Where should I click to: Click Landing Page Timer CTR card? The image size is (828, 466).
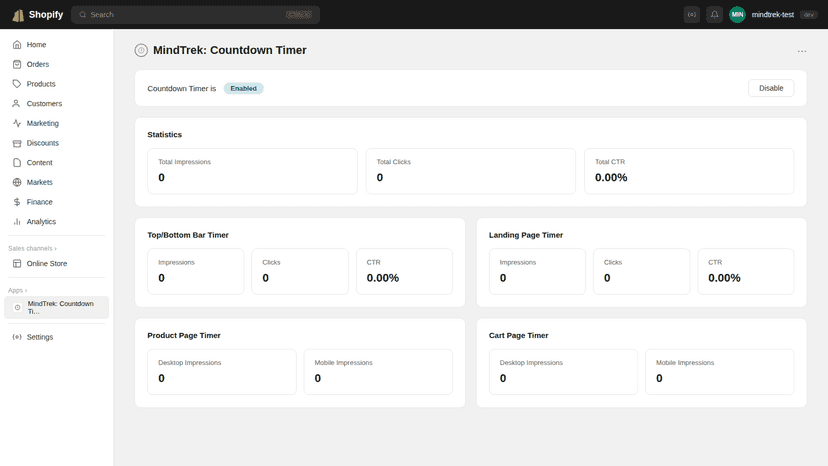point(746,272)
